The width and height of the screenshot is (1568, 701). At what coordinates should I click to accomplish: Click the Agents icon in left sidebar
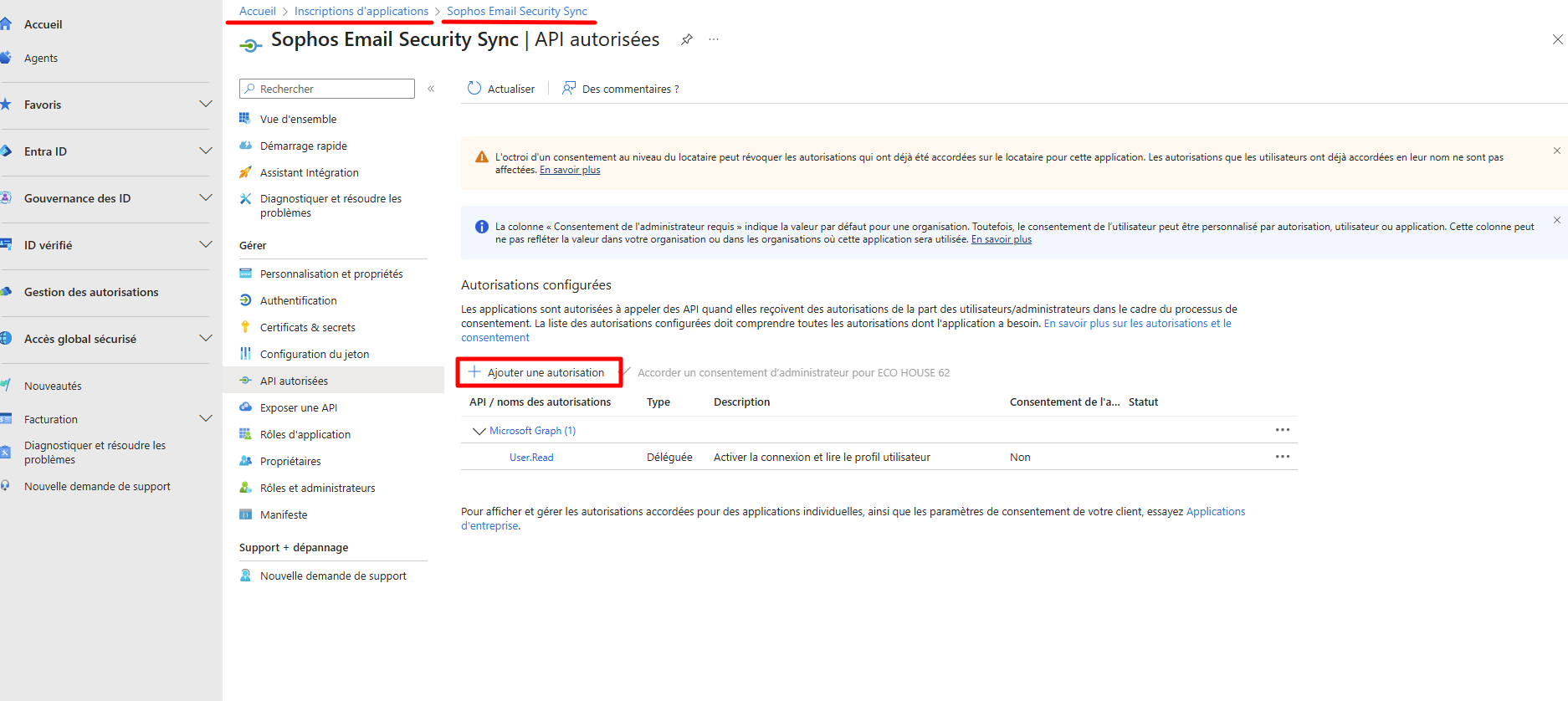5,58
